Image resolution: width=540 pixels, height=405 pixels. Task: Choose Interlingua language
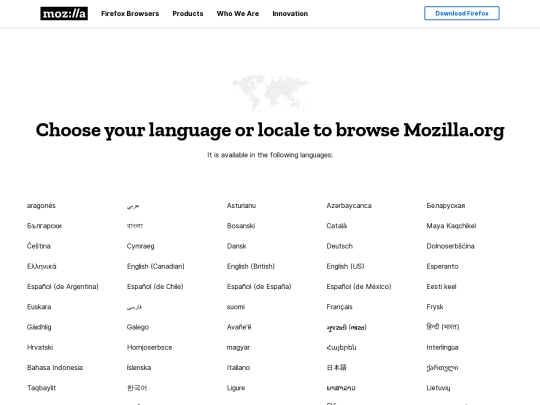(442, 347)
